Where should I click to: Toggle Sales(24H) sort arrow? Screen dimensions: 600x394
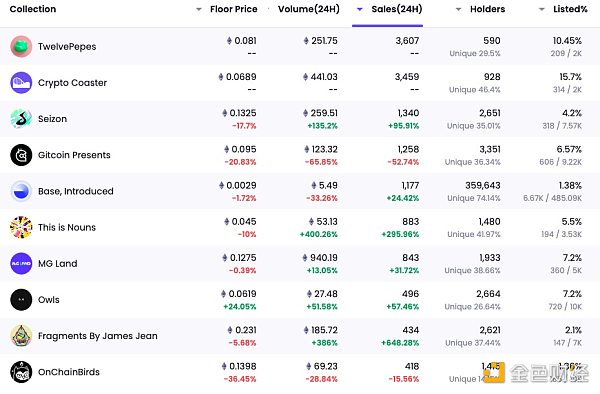359,10
